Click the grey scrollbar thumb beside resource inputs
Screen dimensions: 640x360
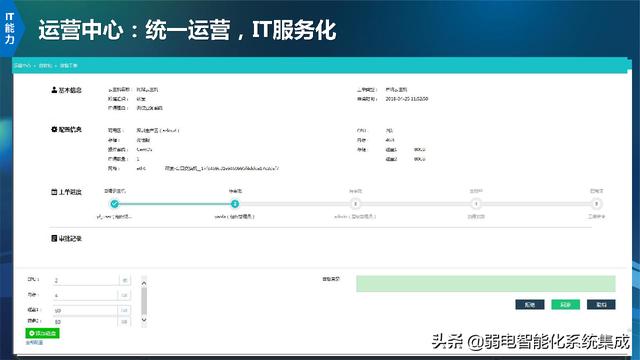click(x=144, y=301)
